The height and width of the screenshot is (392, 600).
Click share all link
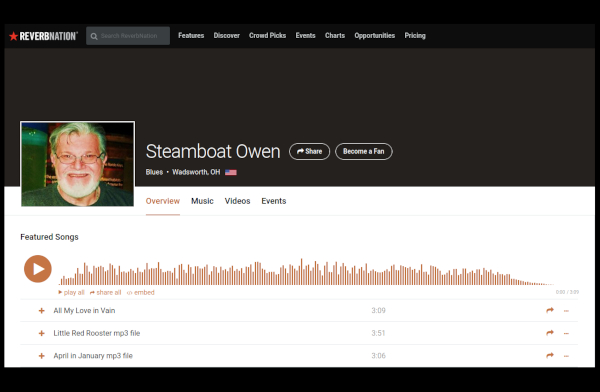[x=105, y=292]
